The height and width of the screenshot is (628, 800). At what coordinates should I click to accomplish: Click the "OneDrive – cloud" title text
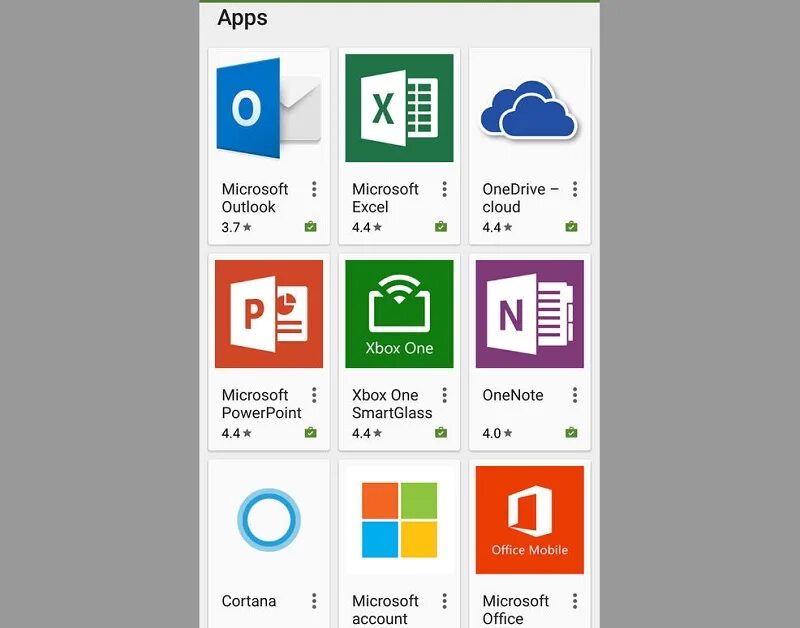[x=520, y=198]
